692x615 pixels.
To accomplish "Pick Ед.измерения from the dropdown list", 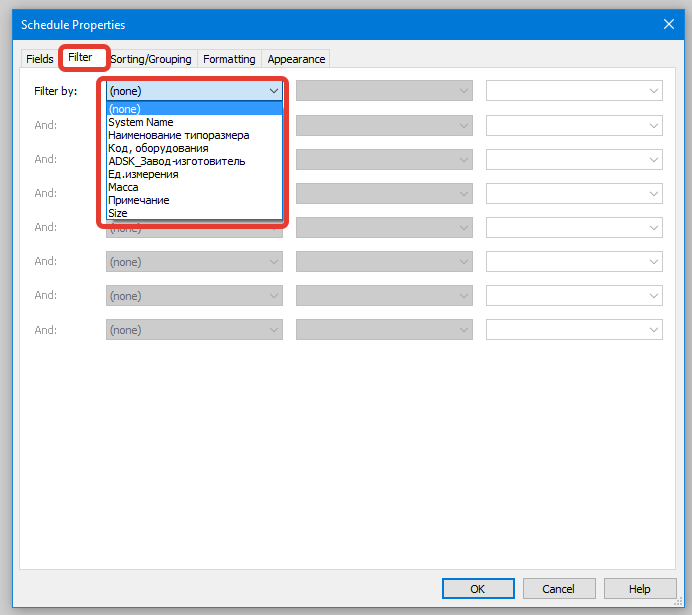I will click(x=194, y=174).
